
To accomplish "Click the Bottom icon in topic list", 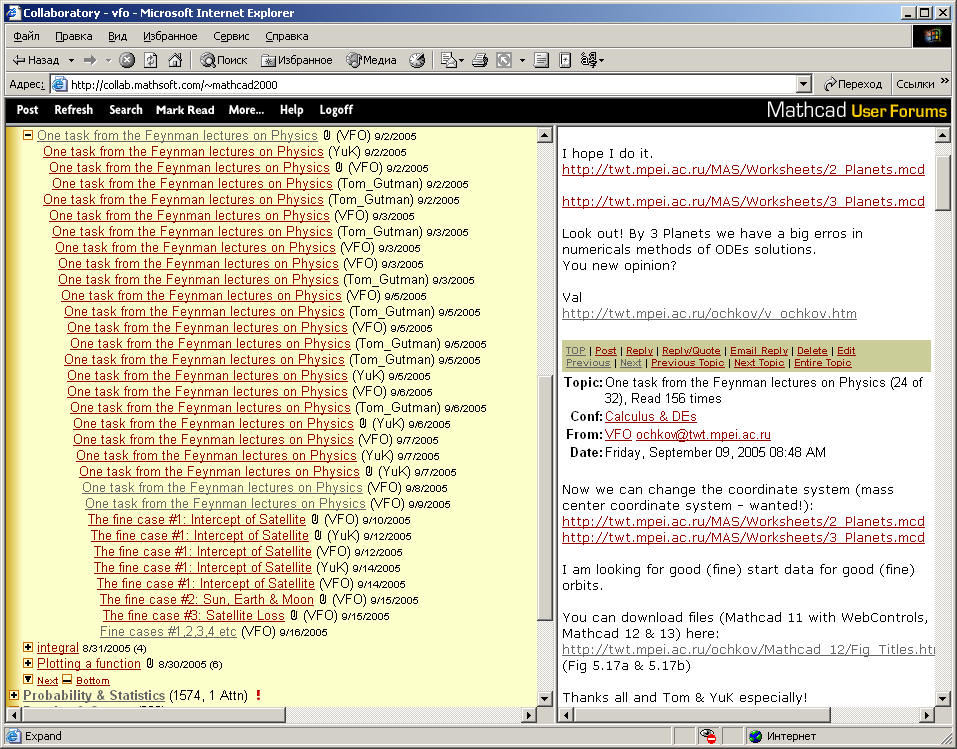I will (67, 679).
